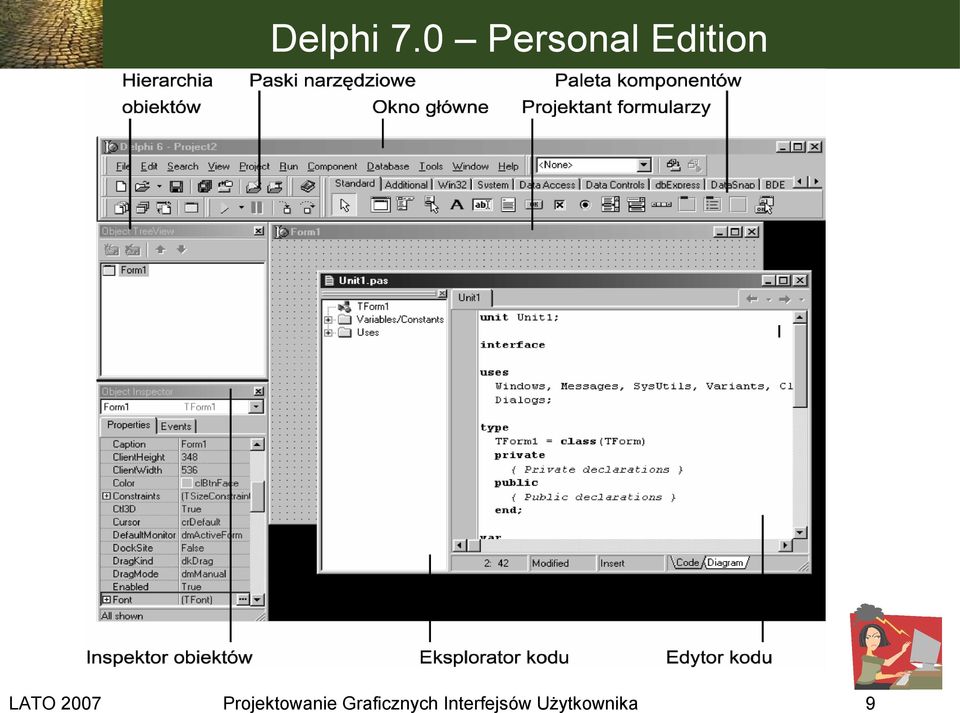The width and height of the screenshot is (960, 713).
Task: Open Object Inspector Form1 TForm1 combo dropdown
Action: [256, 406]
